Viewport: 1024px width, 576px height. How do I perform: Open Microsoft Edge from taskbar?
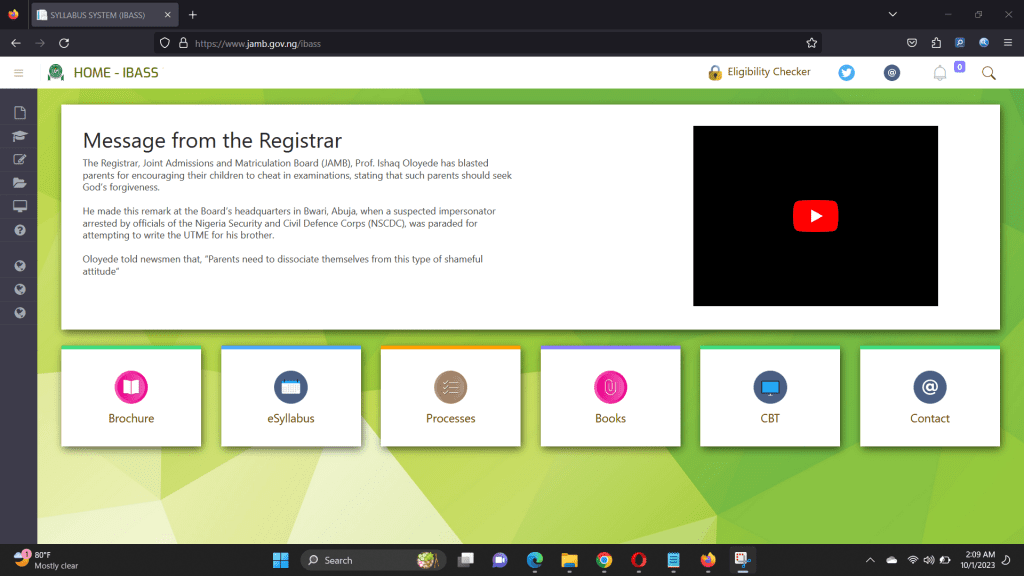pyautogui.click(x=535, y=560)
